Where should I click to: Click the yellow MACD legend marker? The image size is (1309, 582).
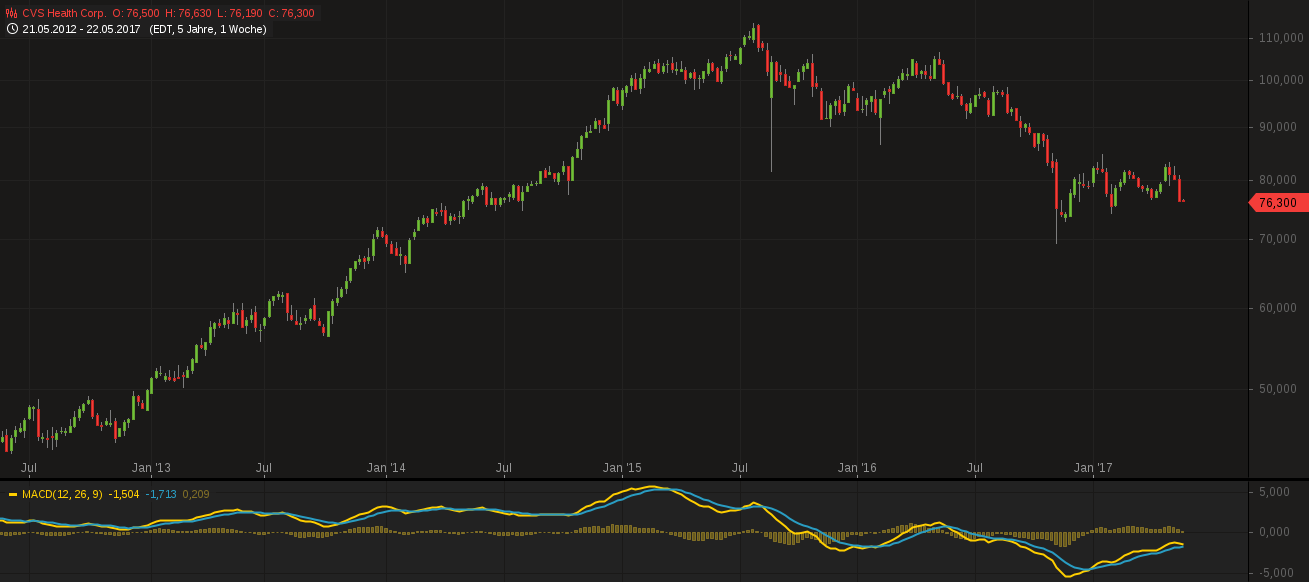tap(12, 494)
